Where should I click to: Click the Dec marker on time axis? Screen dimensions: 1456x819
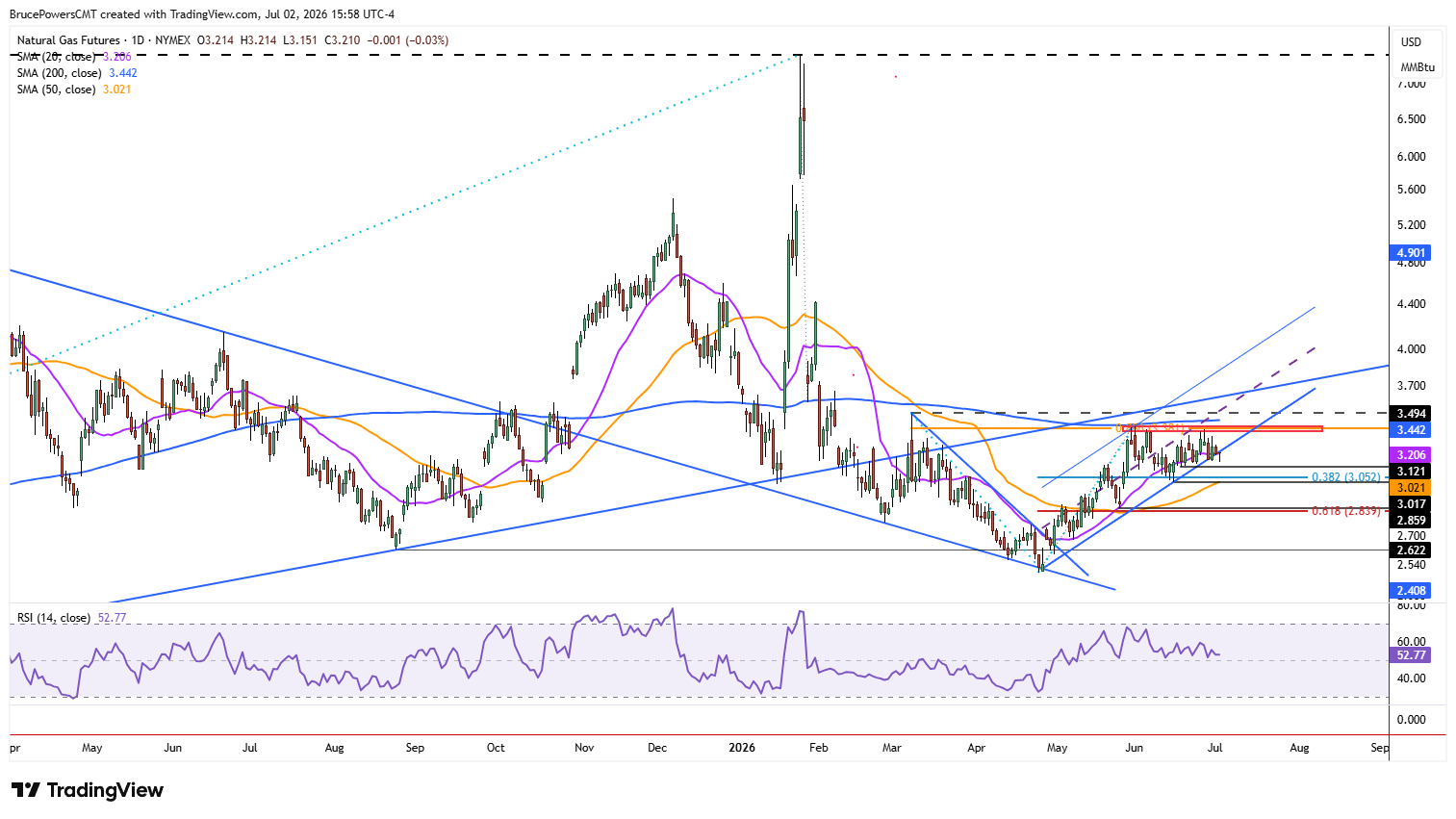[657, 748]
